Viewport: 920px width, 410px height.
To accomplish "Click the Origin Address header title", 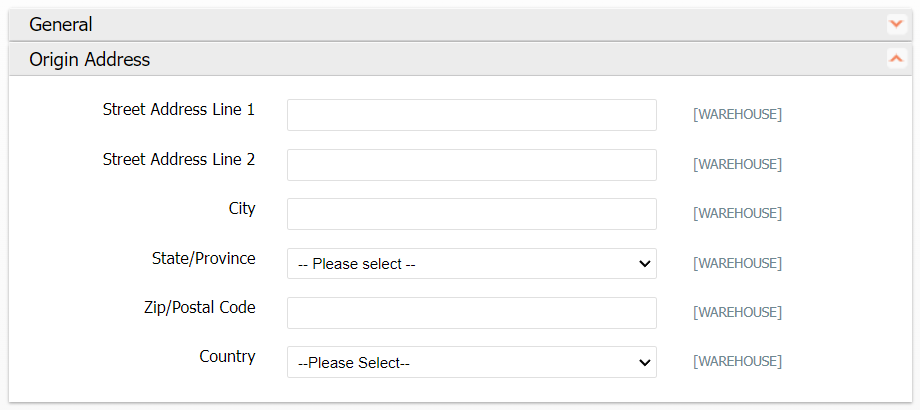I will (90, 59).
